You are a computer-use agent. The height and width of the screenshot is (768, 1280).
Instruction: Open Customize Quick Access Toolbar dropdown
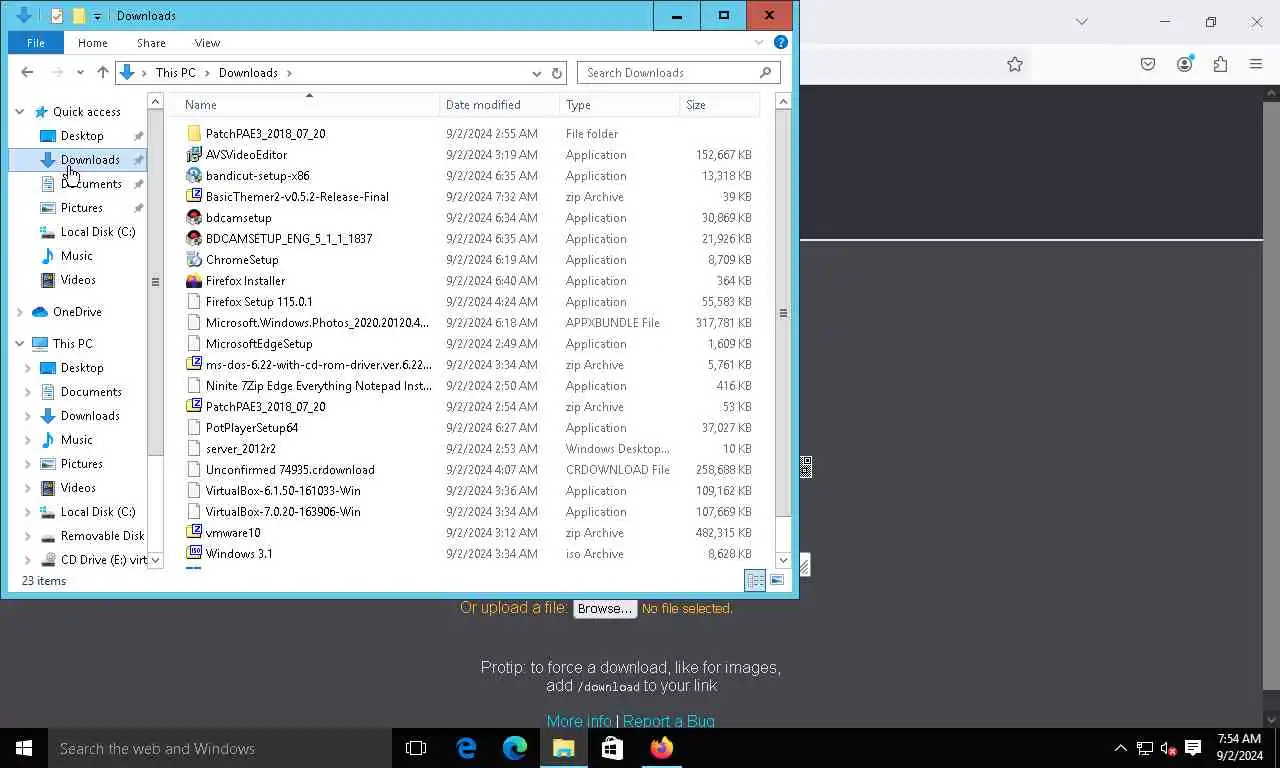click(x=97, y=16)
